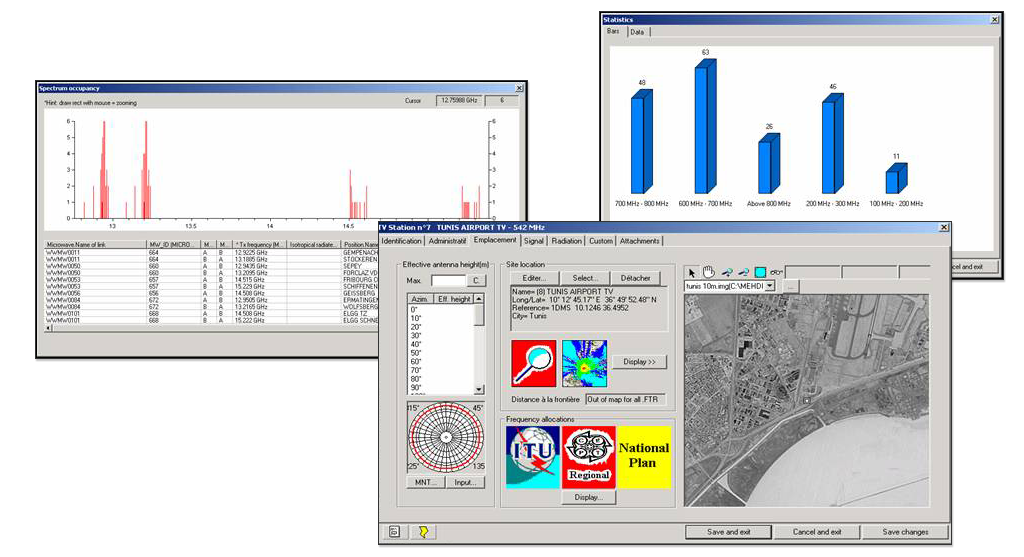Click the cyan square color tool above the map
The width and height of the screenshot is (1024, 557).
pos(760,272)
